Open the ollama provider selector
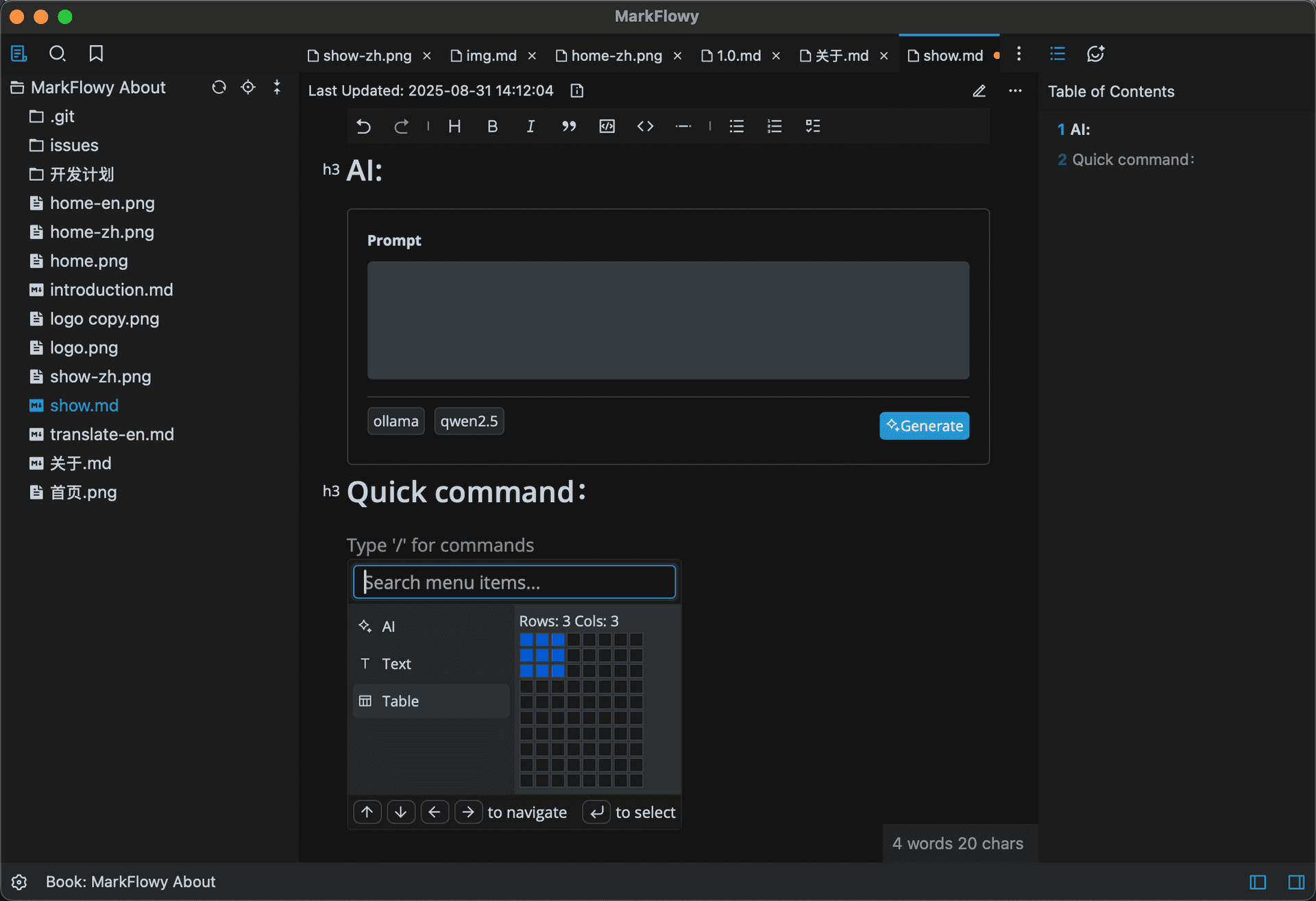1316x901 pixels. tap(395, 421)
